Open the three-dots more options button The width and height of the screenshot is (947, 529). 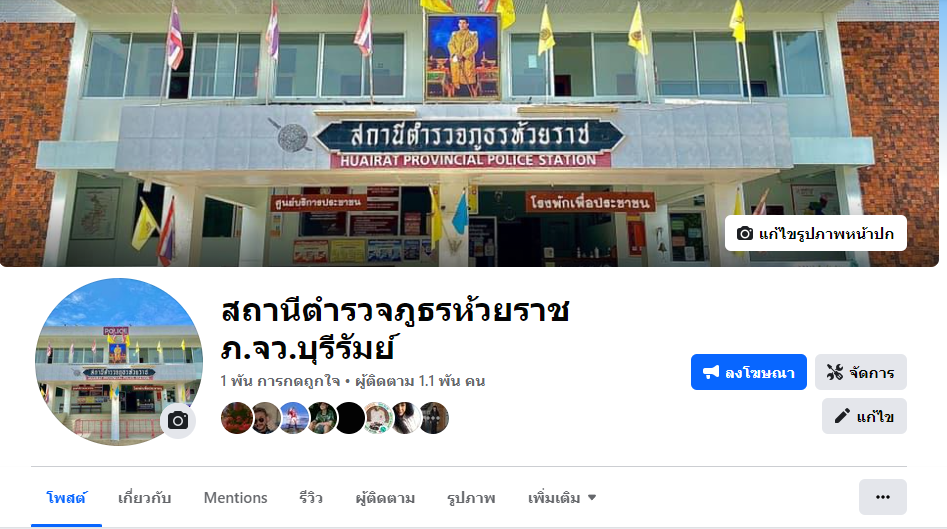tap(882, 497)
